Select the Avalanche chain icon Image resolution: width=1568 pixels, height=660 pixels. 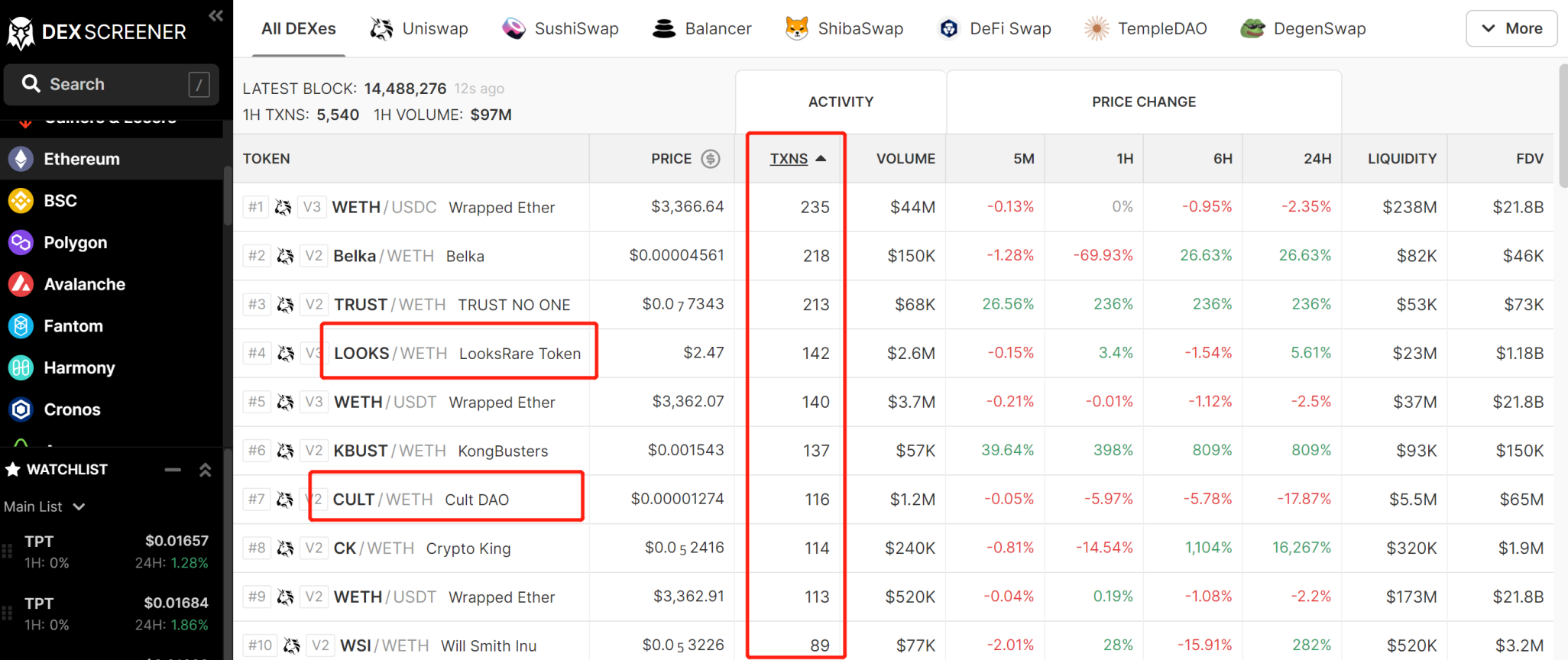[21, 284]
